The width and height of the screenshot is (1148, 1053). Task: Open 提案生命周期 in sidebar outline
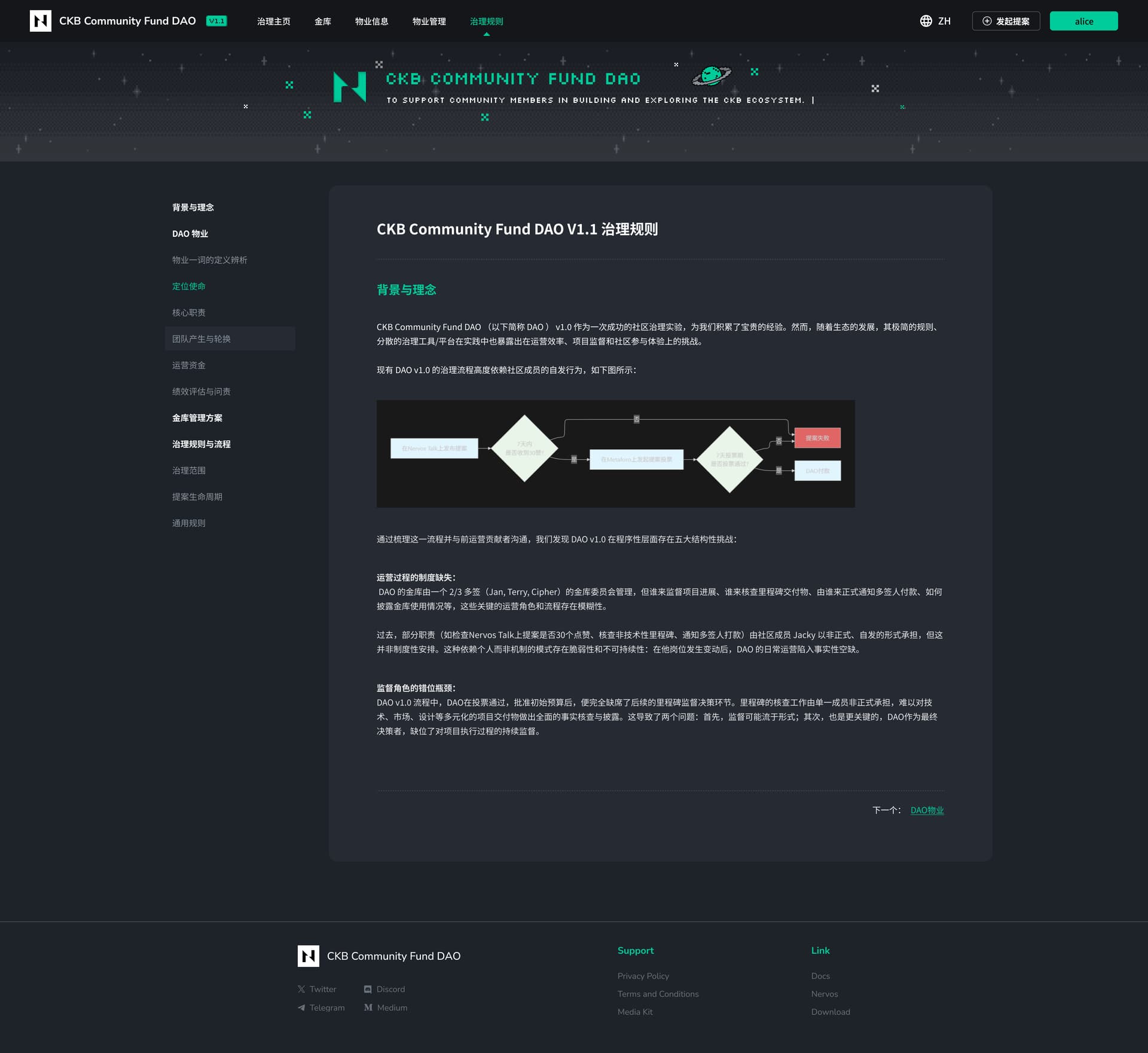click(197, 497)
